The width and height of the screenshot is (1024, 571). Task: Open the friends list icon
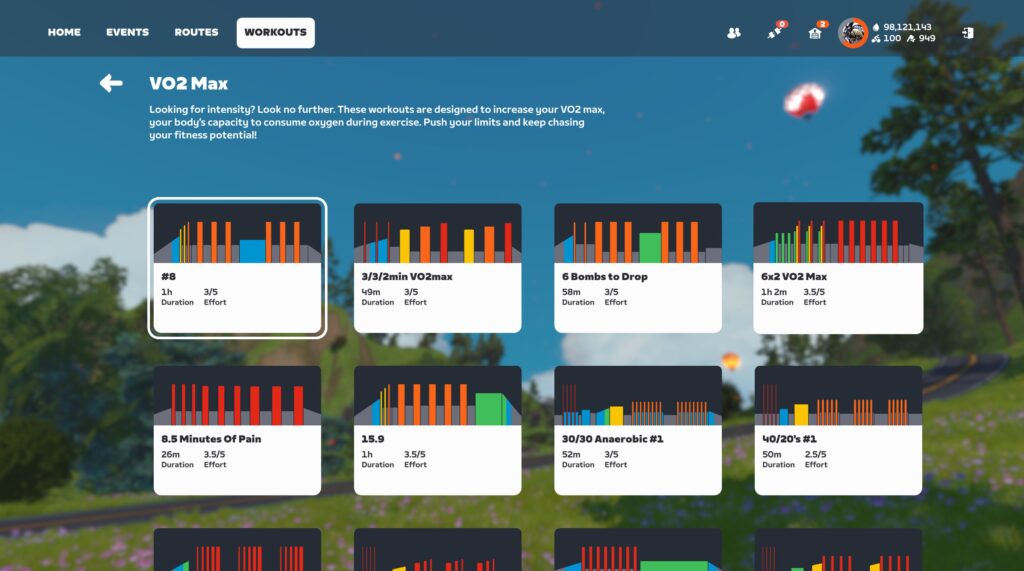(733, 33)
